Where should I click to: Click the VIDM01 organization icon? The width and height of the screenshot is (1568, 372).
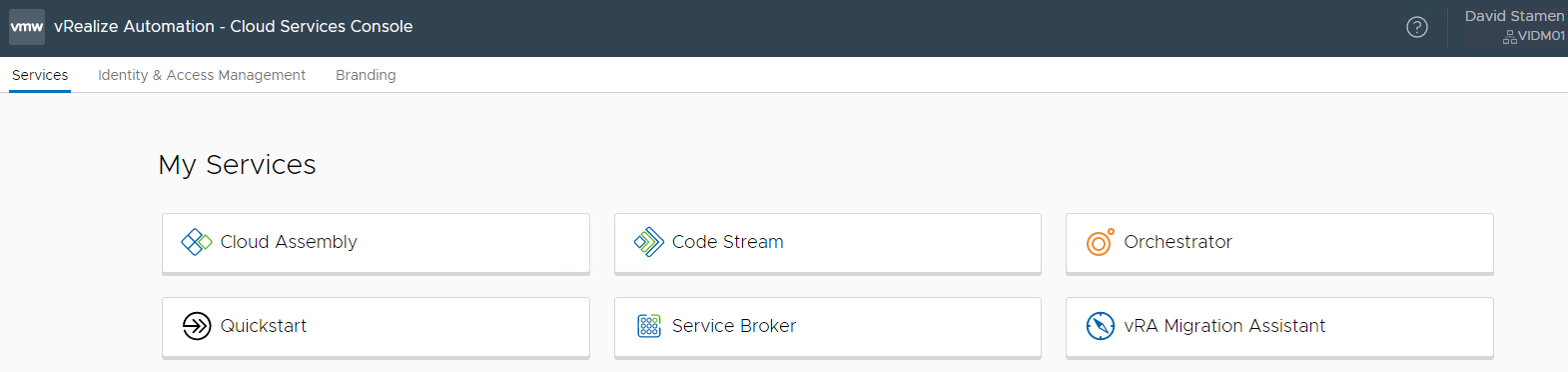point(1510,37)
